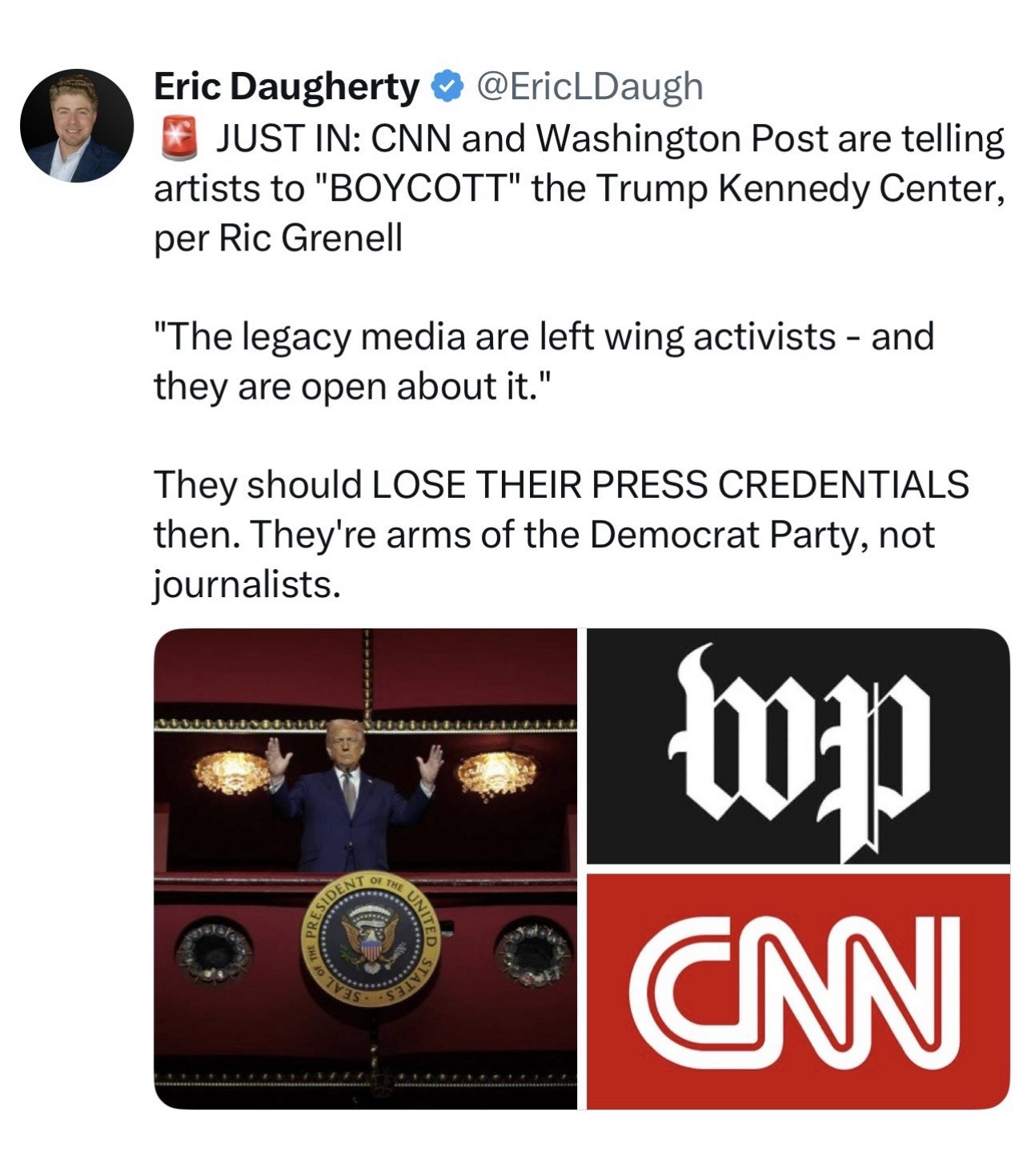The height and width of the screenshot is (1176, 1031).
Task: Click the "JUST IN" text
Action: 290,139
